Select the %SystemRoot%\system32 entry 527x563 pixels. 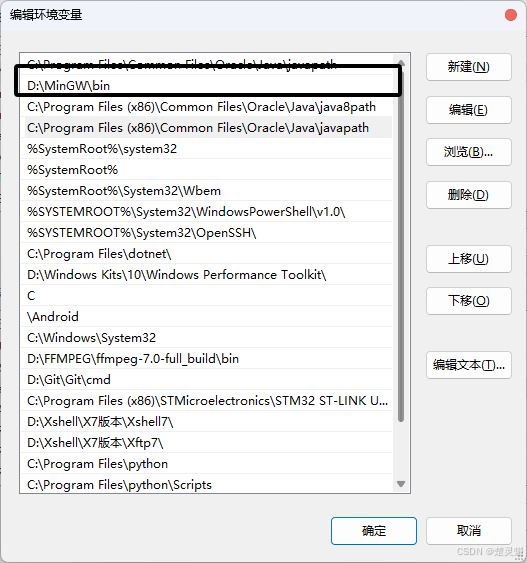click(206, 149)
